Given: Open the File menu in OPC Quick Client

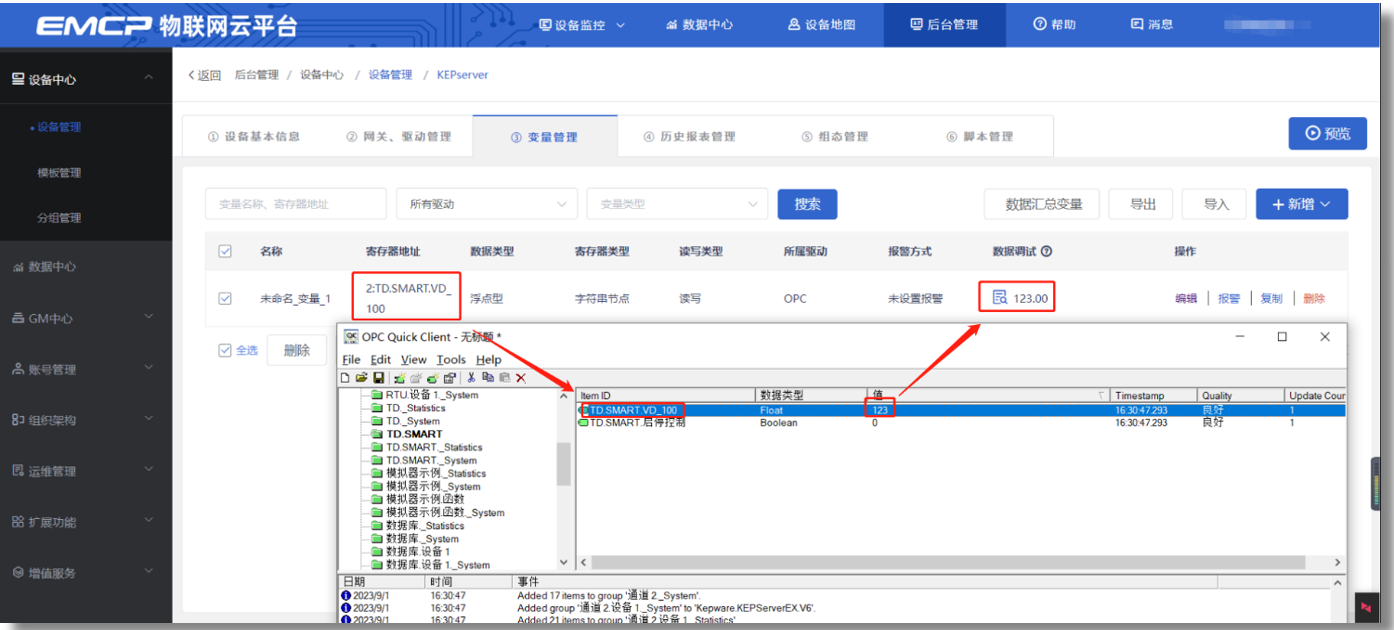Looking at the screenshot, I should point(351,360).
